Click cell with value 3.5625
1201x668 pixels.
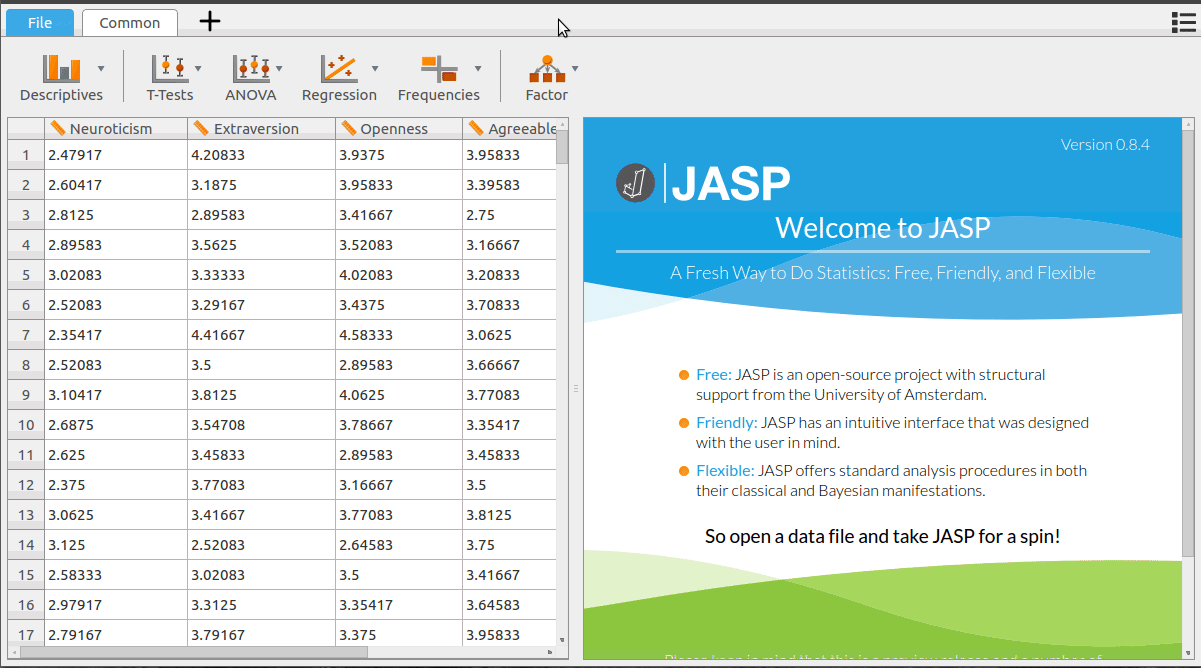point(262,245)
